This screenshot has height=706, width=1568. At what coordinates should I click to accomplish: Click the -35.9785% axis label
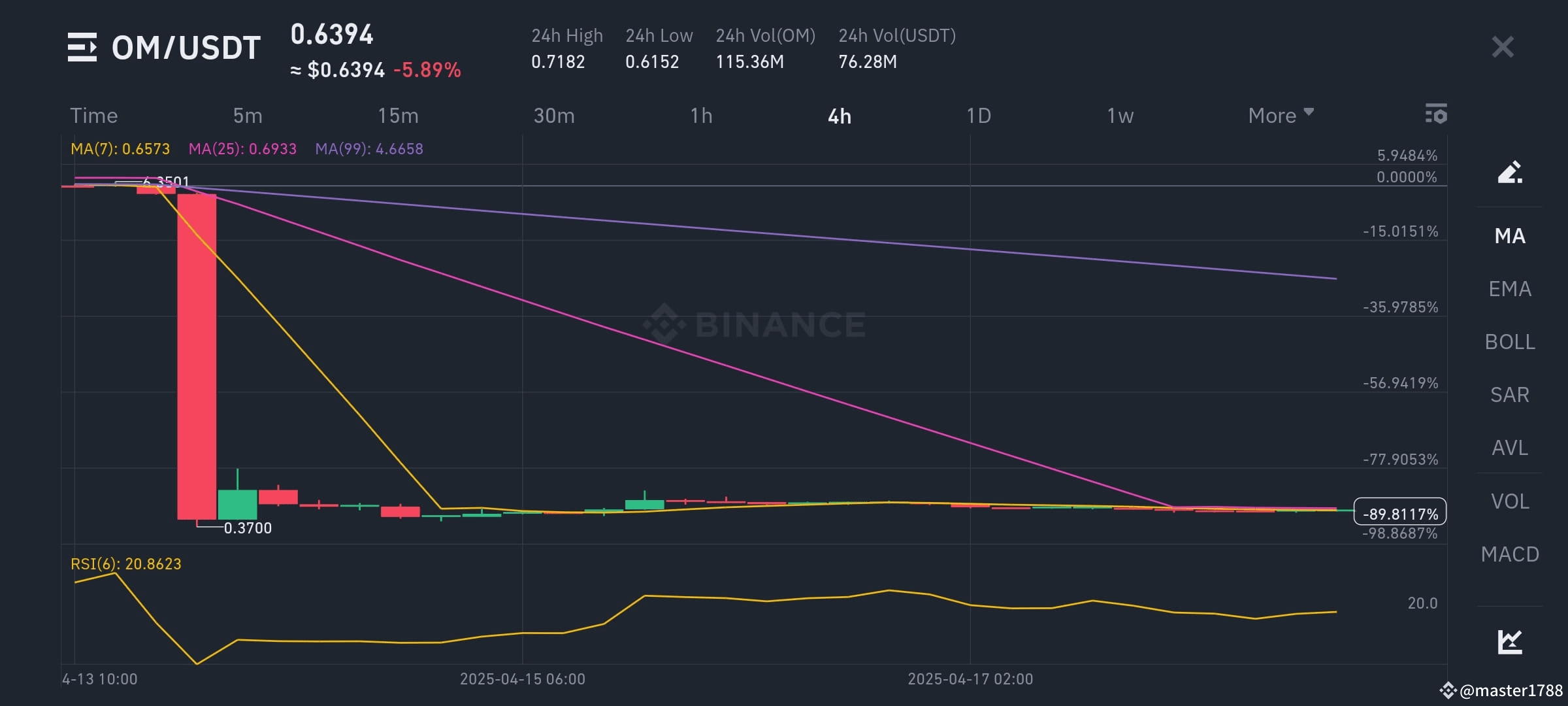[x=1400, y=307]
